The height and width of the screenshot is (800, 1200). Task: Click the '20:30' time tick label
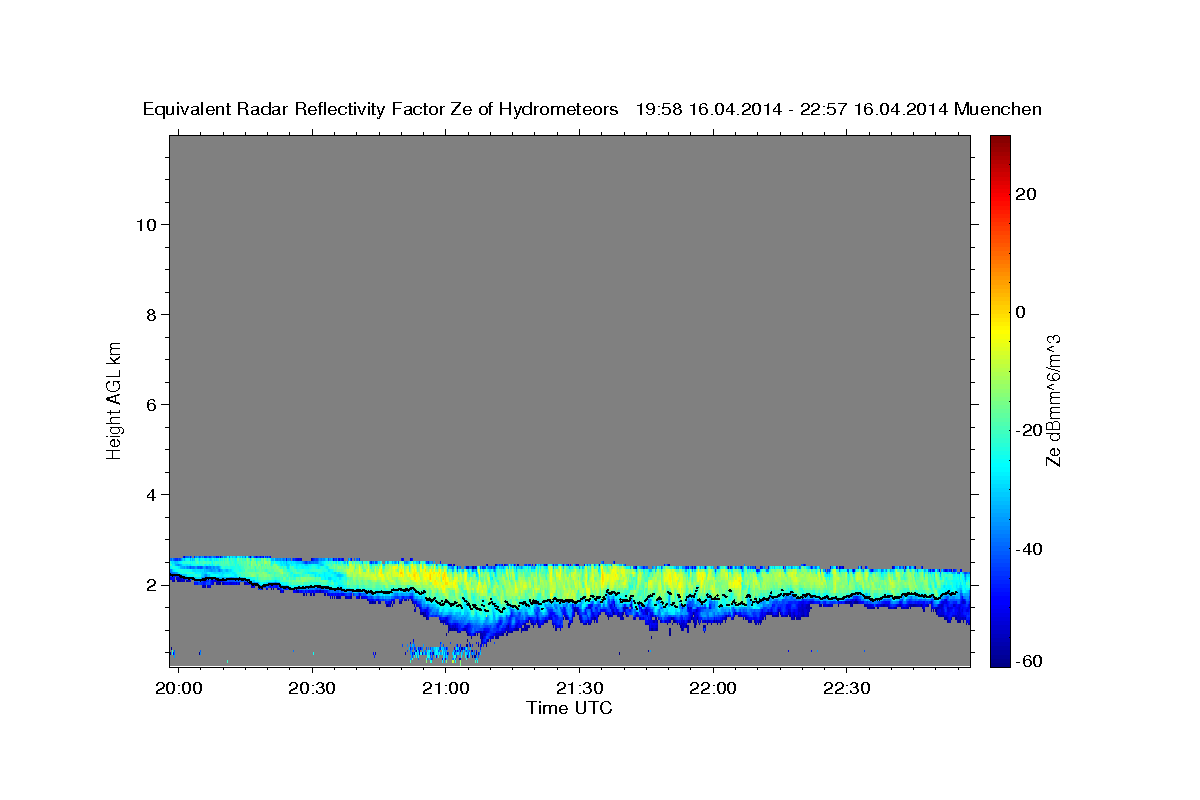pyautogui.click(x=313, y=689)
